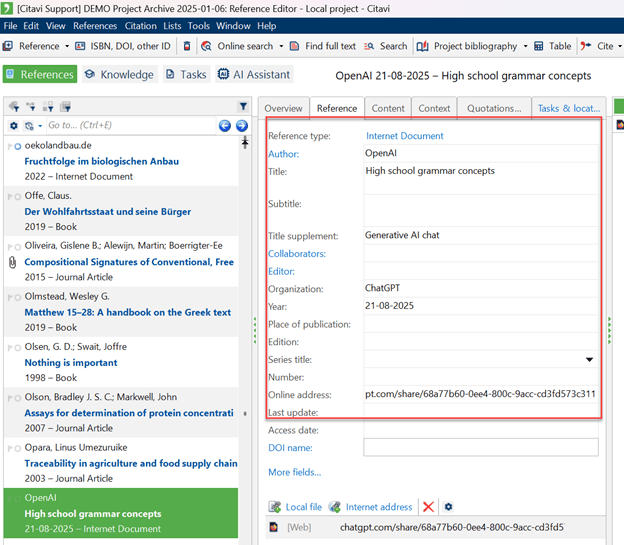This screenshot has height=545, width=624.
Task: Open the Citation menu
Action: point(140,26)
